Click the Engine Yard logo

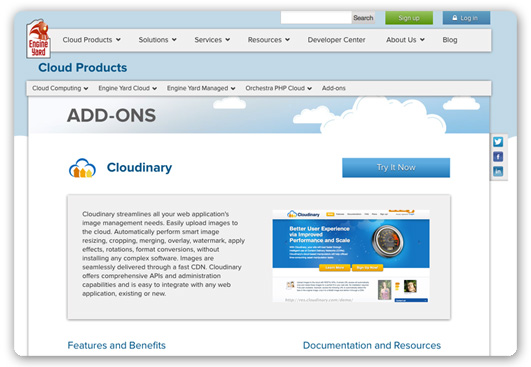[38, 39]
